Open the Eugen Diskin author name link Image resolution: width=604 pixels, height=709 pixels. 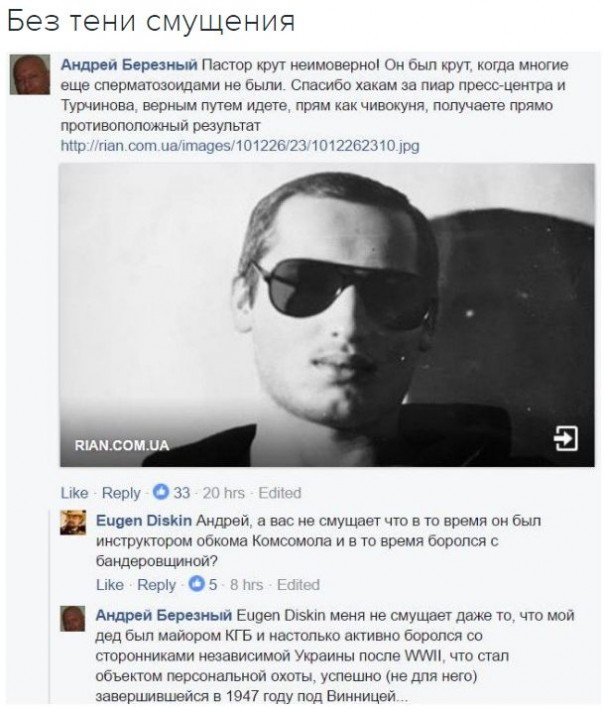point(144,520)
